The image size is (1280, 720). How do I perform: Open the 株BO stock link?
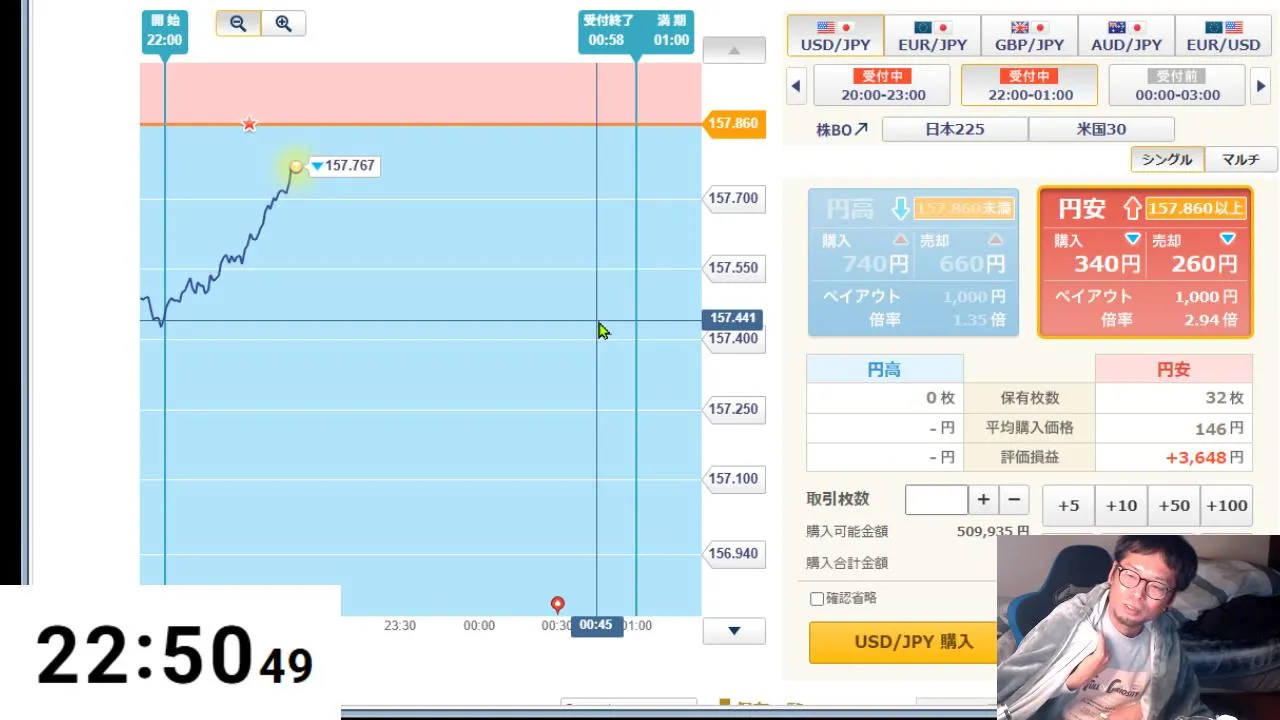(x=842, y=129)
